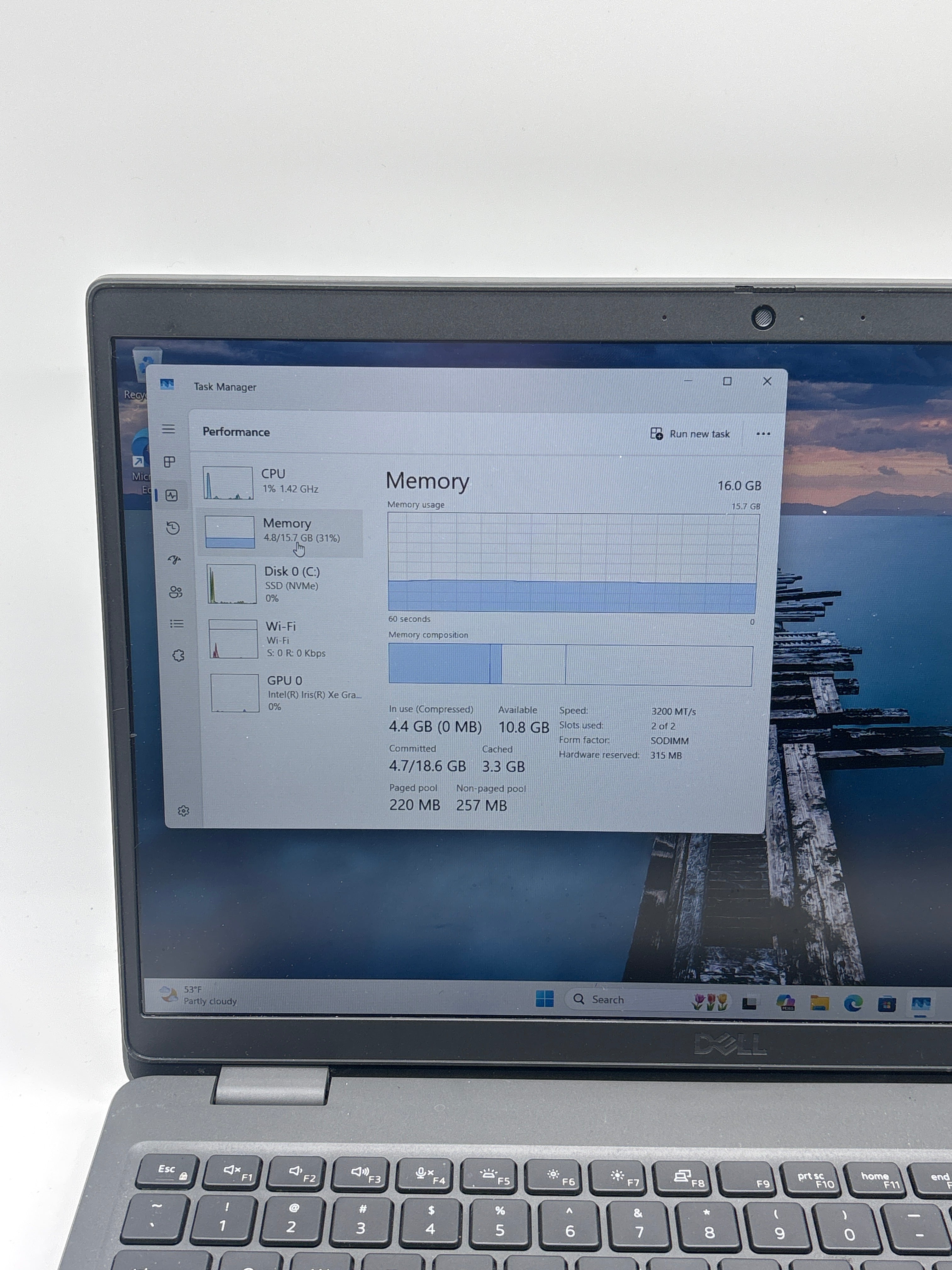
Task: Open the Task Manager hamburger navigation menu
Action: coord(168,429)
